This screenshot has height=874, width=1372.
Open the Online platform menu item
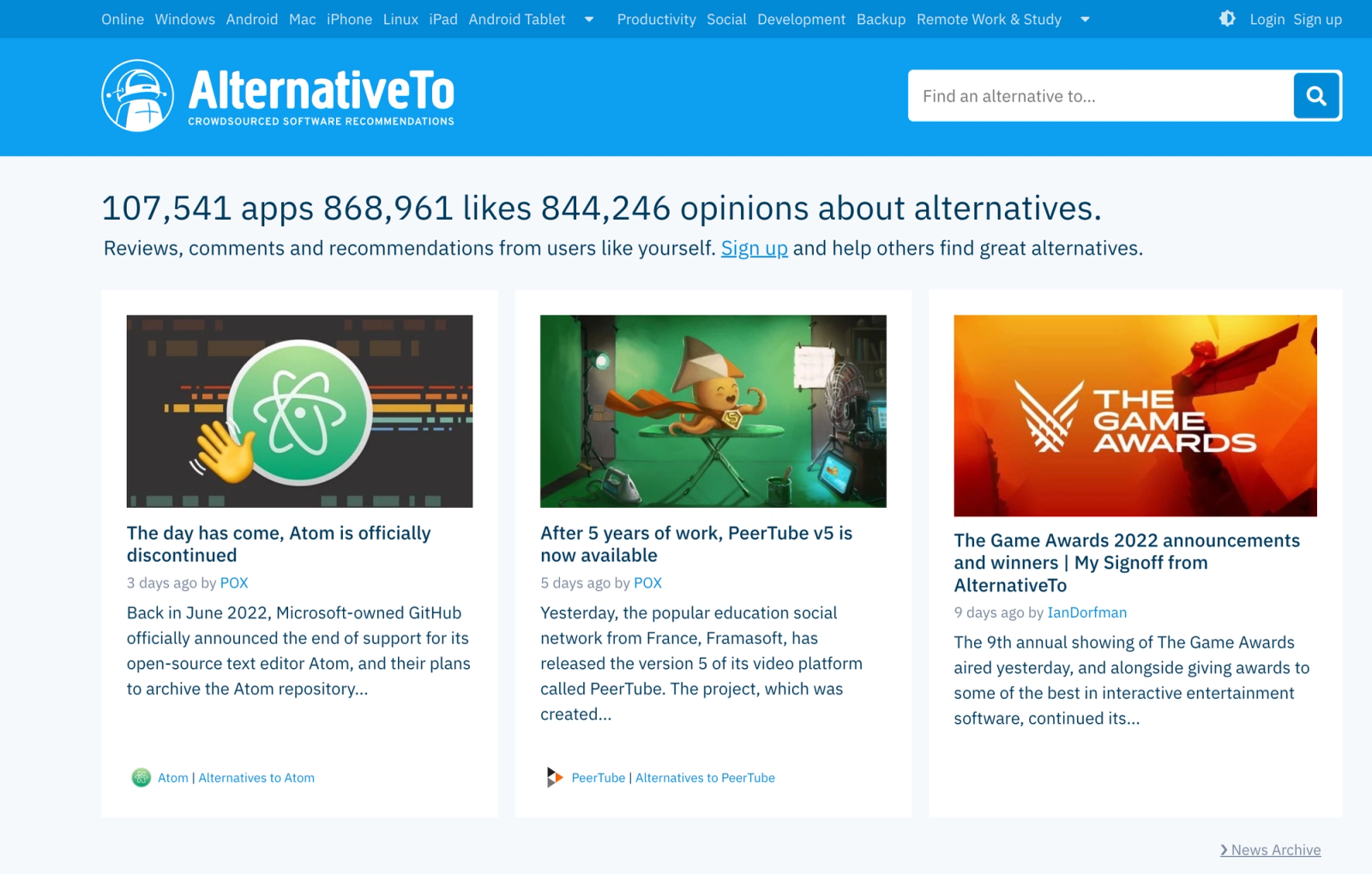[123, 19]
